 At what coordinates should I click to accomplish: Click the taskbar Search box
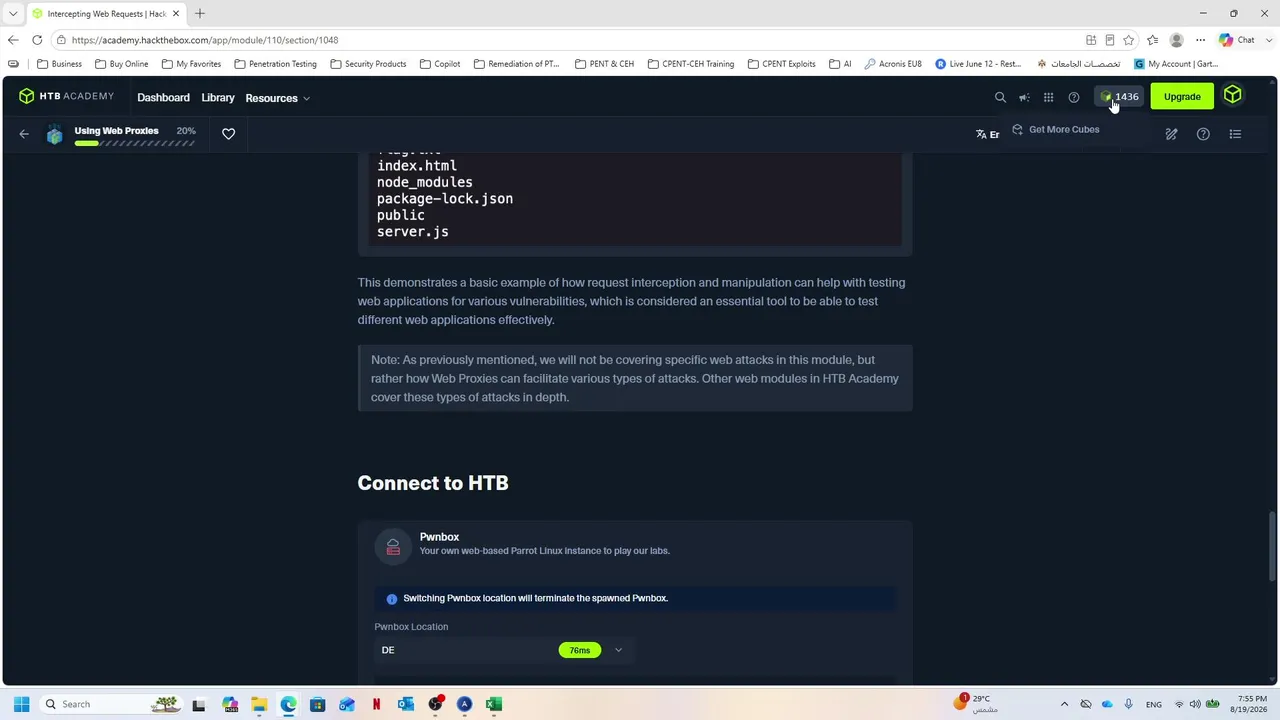click(110, 704)
